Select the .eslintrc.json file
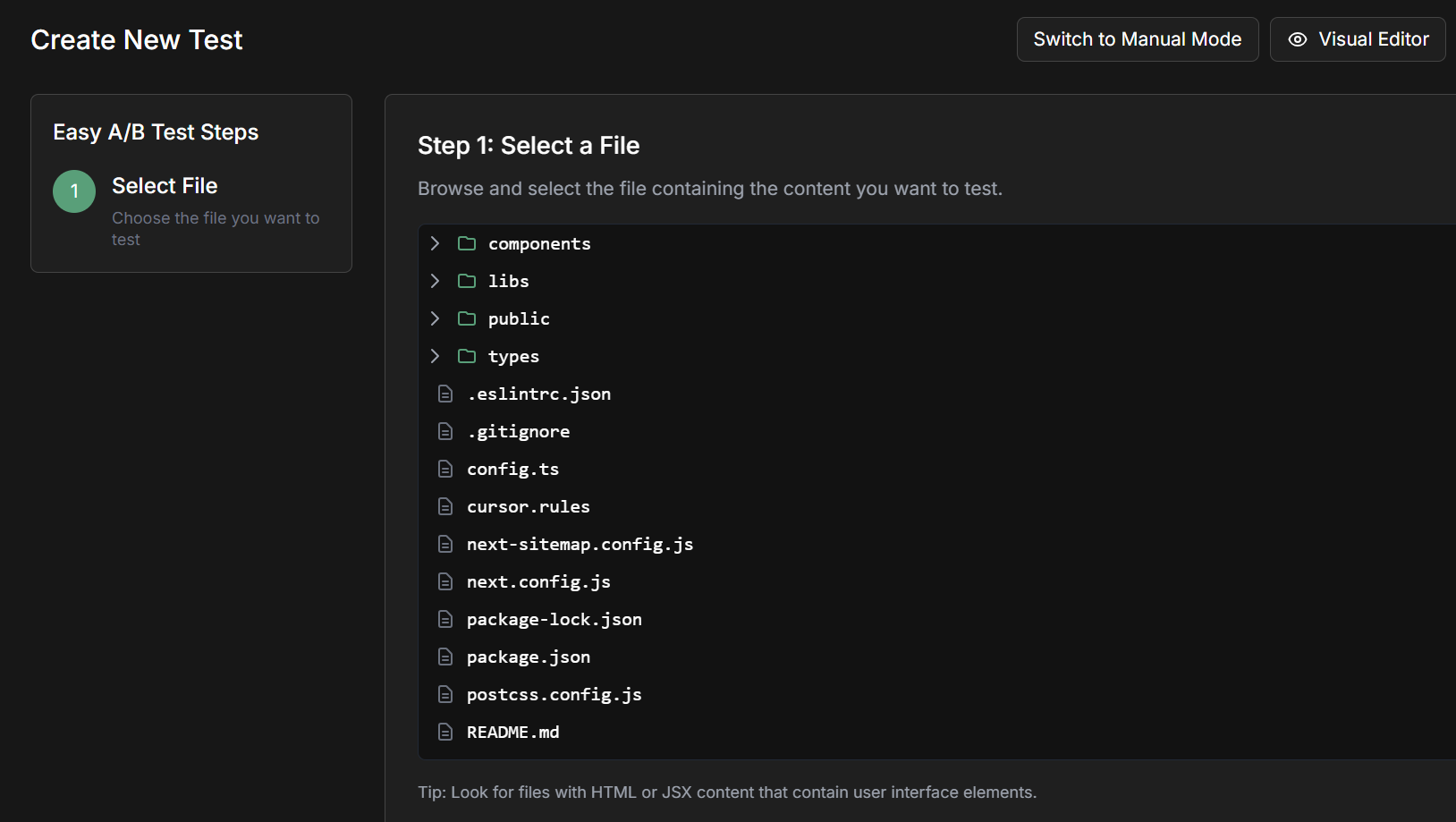1456x822 pixels. click(538, 393)
